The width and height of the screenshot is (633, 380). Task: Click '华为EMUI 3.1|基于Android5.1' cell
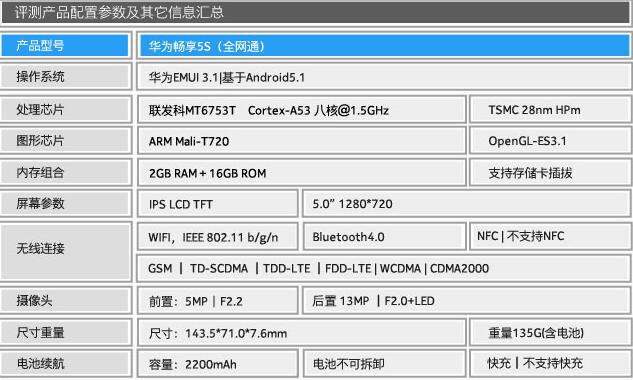384,77
